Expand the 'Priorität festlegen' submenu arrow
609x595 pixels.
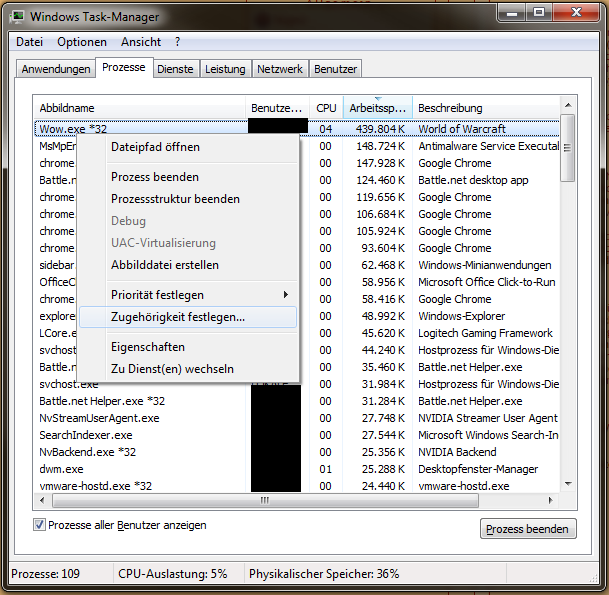[x=286, y=295]
